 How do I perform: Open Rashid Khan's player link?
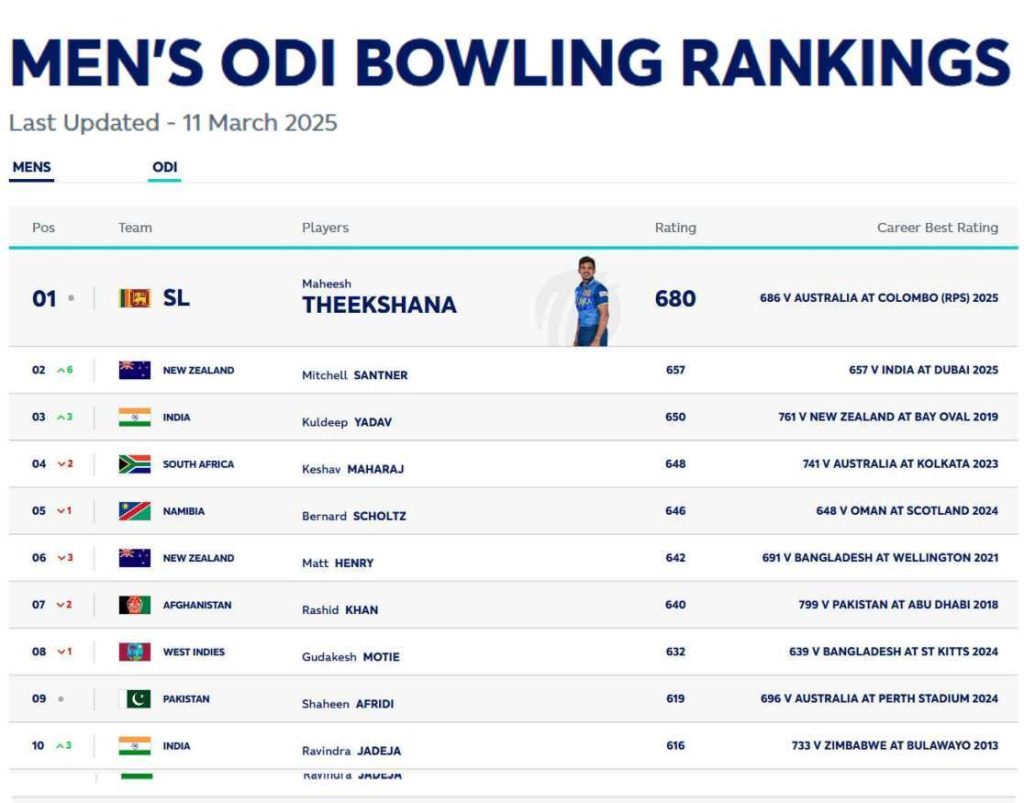pyautogui.click(x=340, y=610)
